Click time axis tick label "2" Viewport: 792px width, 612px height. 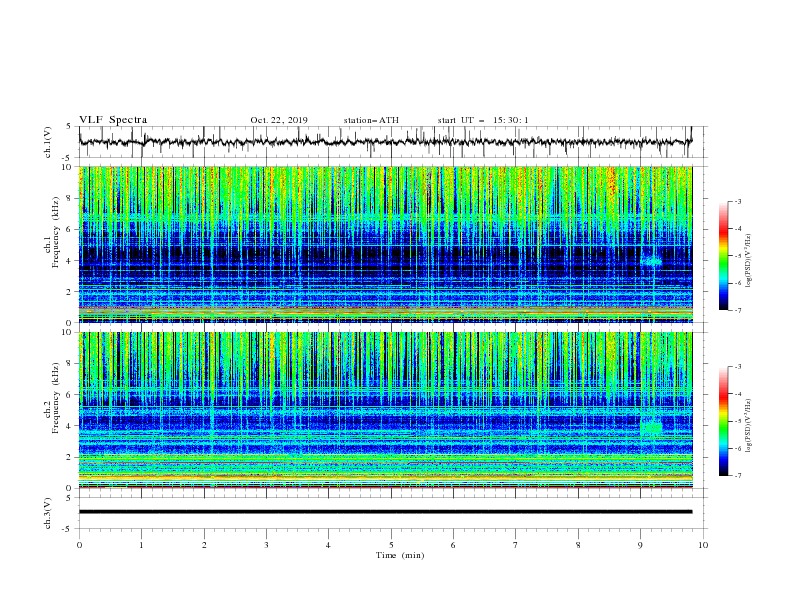[204, 545]
